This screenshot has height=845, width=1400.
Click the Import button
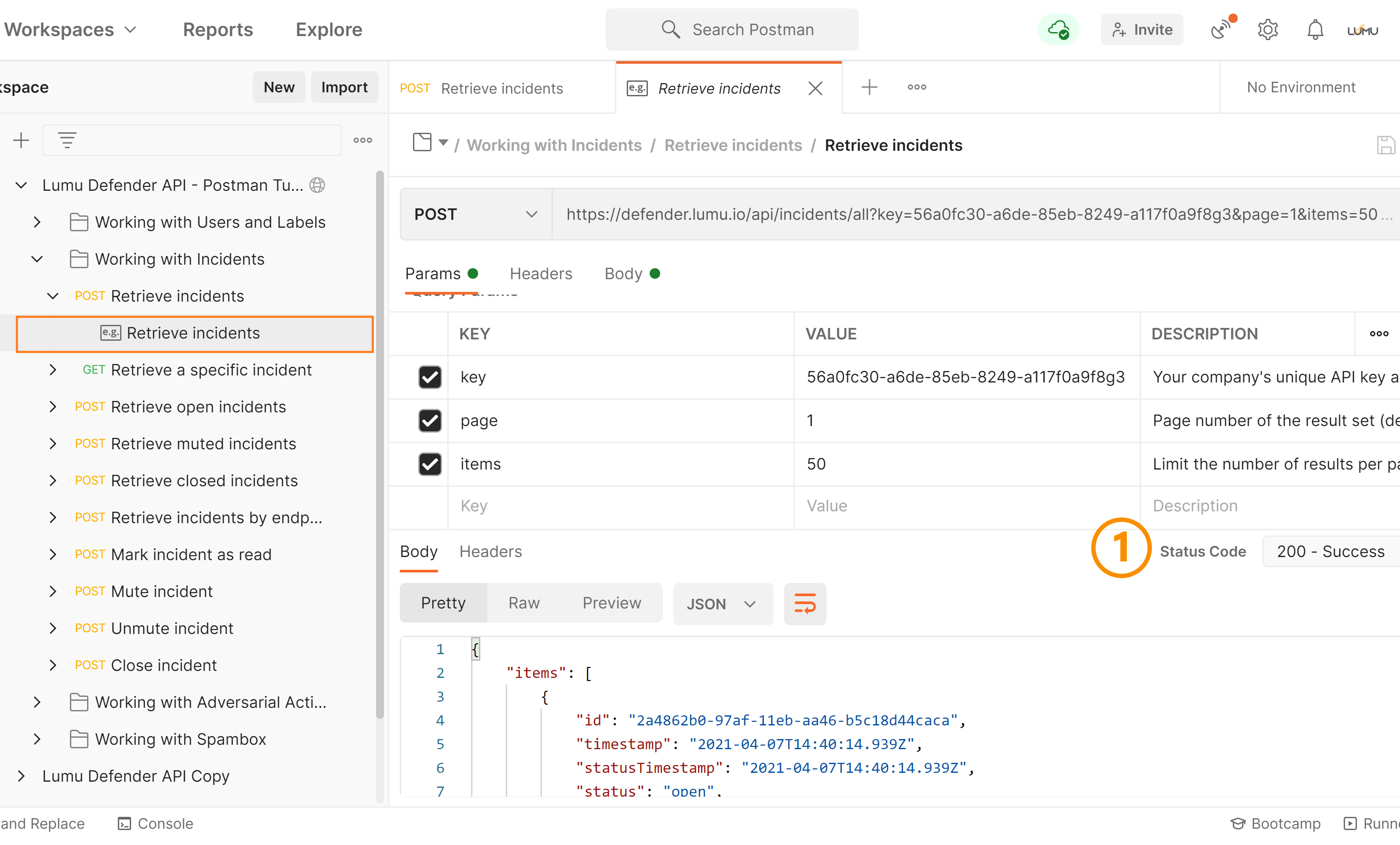[x=344, y=87]
